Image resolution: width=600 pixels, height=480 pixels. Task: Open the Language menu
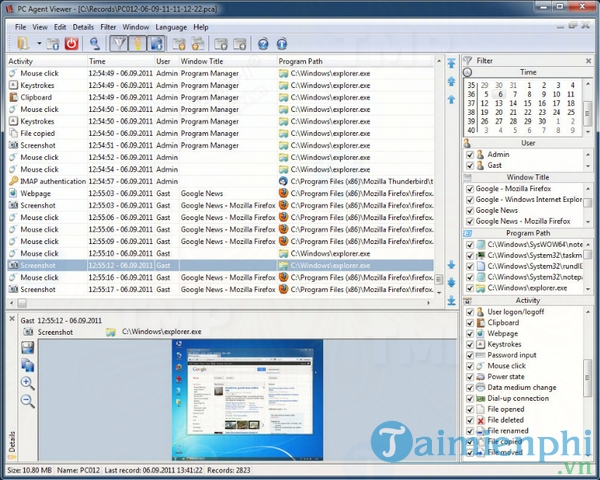tap(171, 27)
